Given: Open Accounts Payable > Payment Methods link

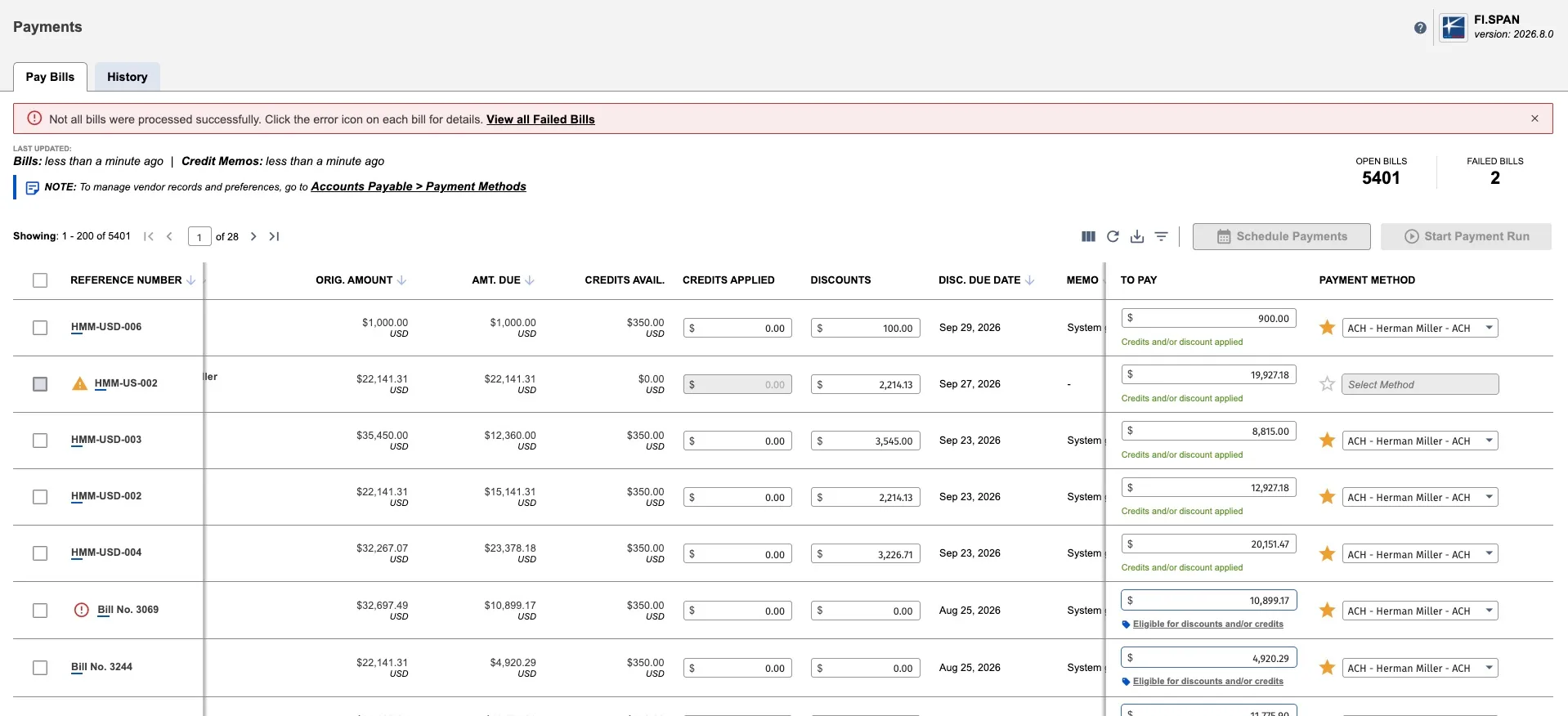Looking at the screenshot, I should click(419, 186).
